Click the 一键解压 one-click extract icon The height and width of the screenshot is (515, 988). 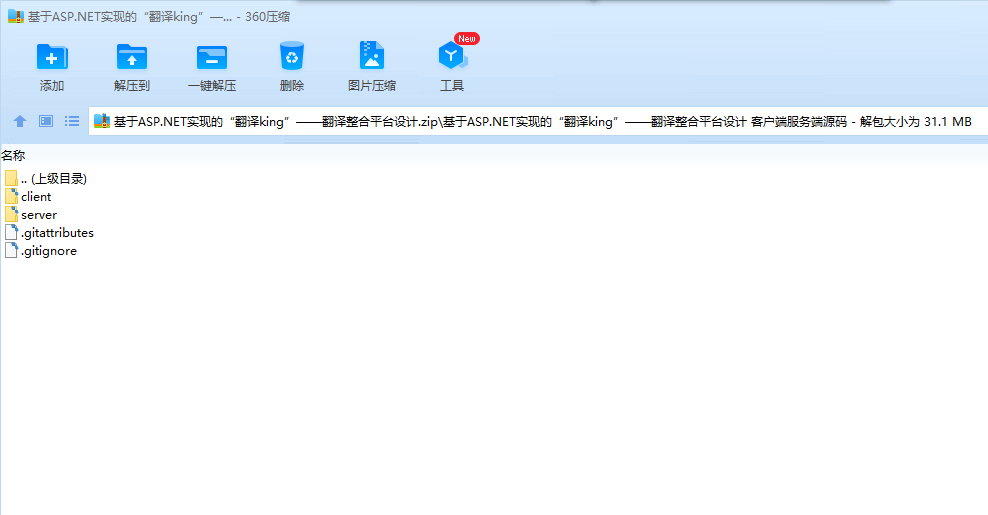212,57
